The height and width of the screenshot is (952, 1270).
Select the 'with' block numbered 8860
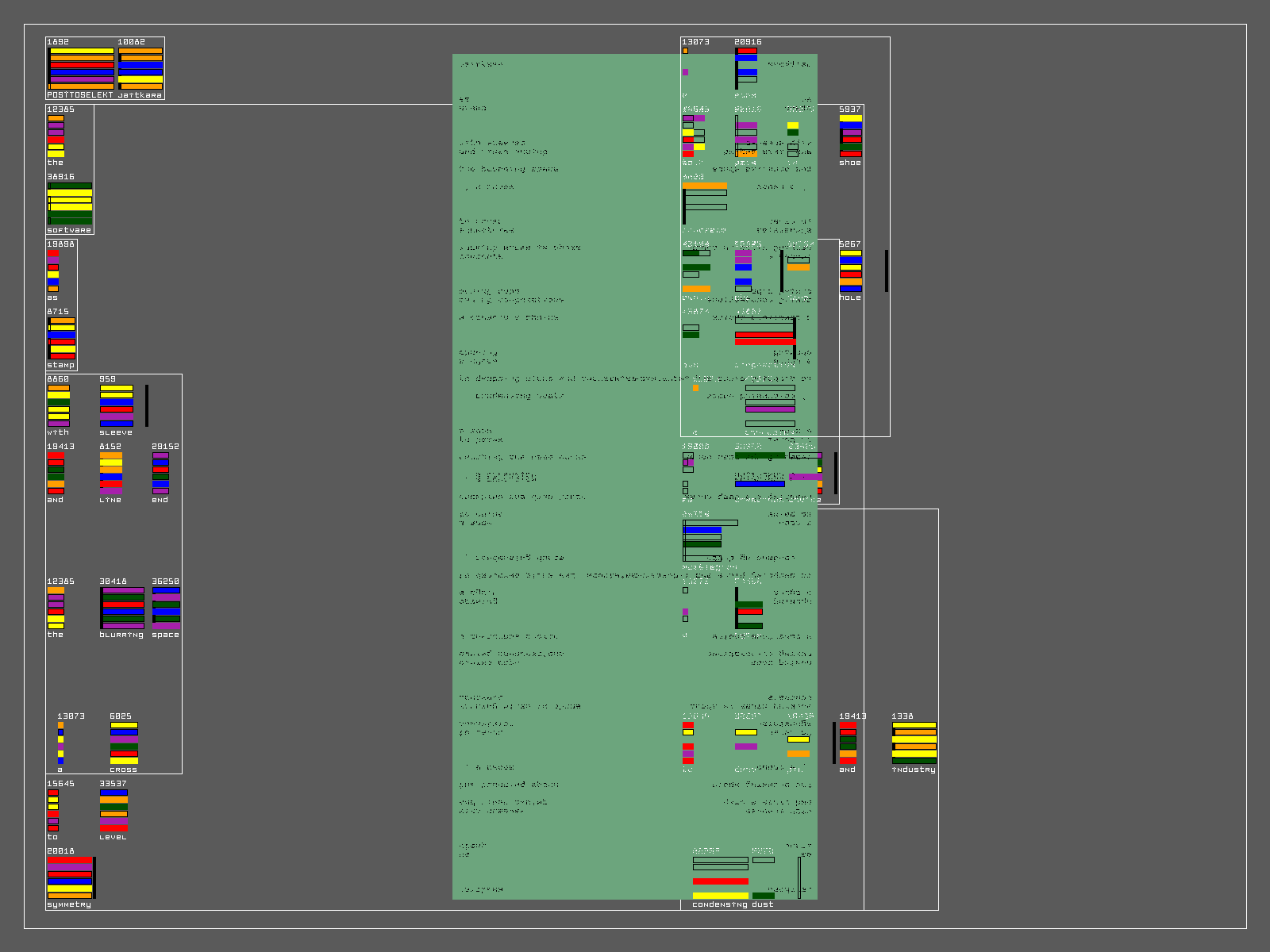pyautogui.click(x=58, y=406)
